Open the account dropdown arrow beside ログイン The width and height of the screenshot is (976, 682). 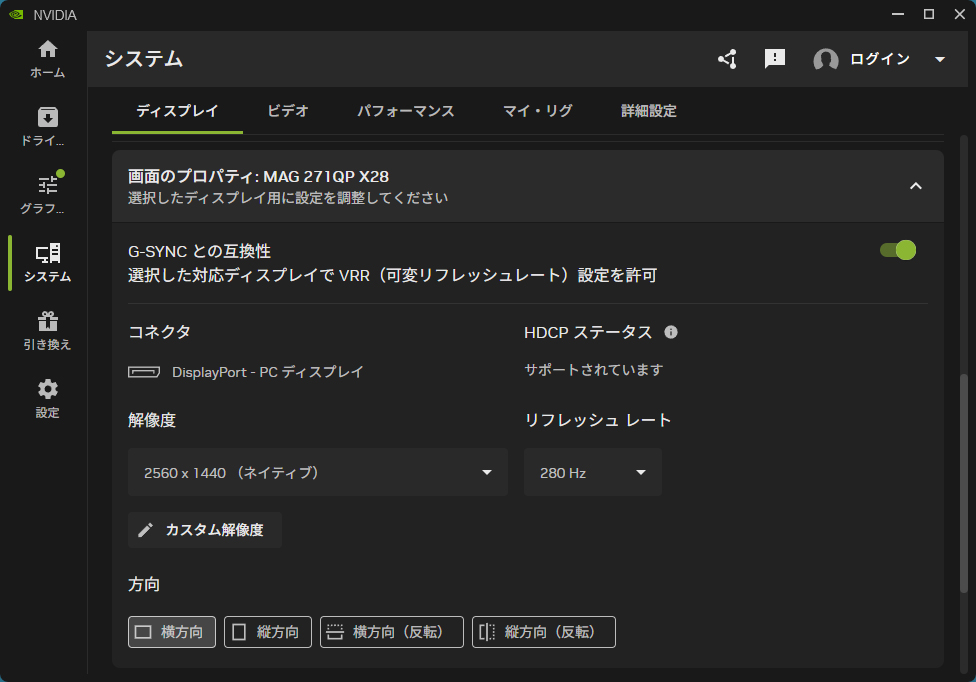(x=940, y=60)
